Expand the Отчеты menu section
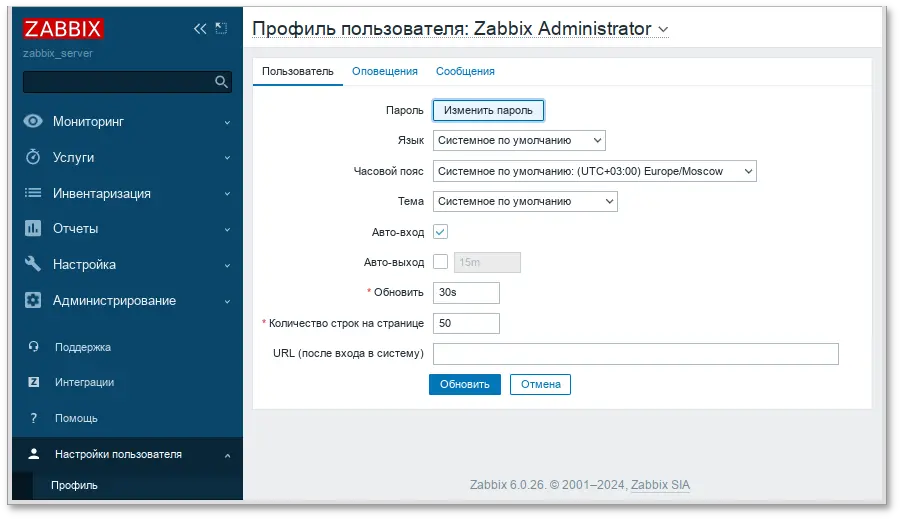This screenshot has width=900, height=519. click(227, 230)
